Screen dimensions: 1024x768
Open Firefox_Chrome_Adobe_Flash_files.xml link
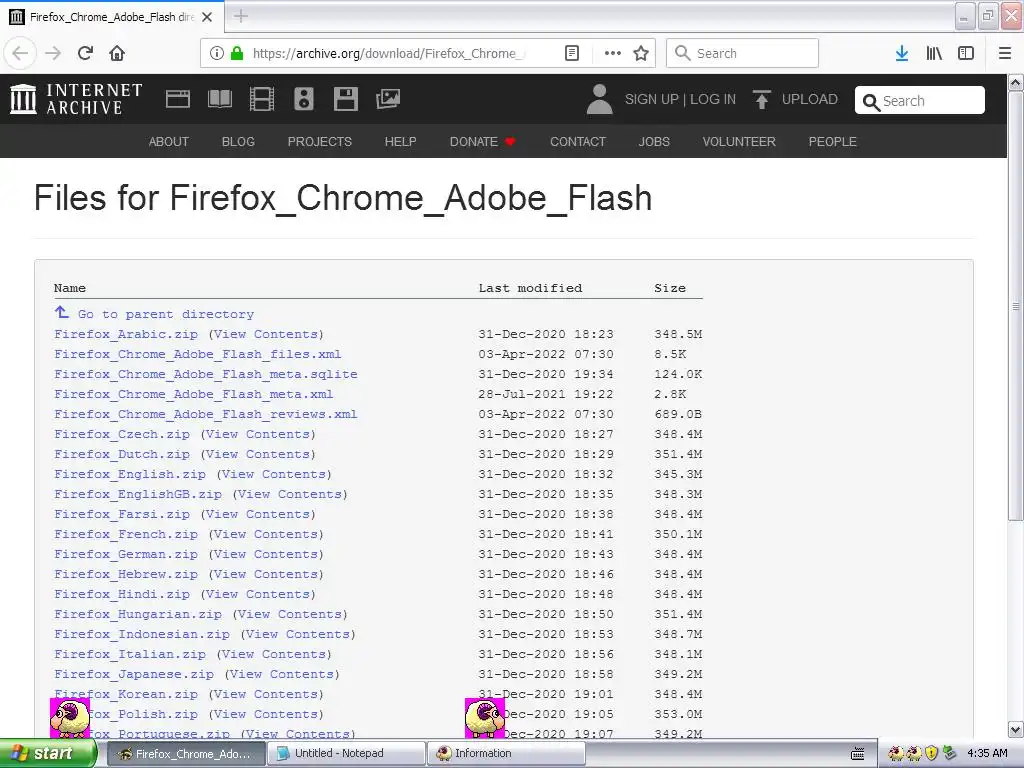(x=198, y=354)
